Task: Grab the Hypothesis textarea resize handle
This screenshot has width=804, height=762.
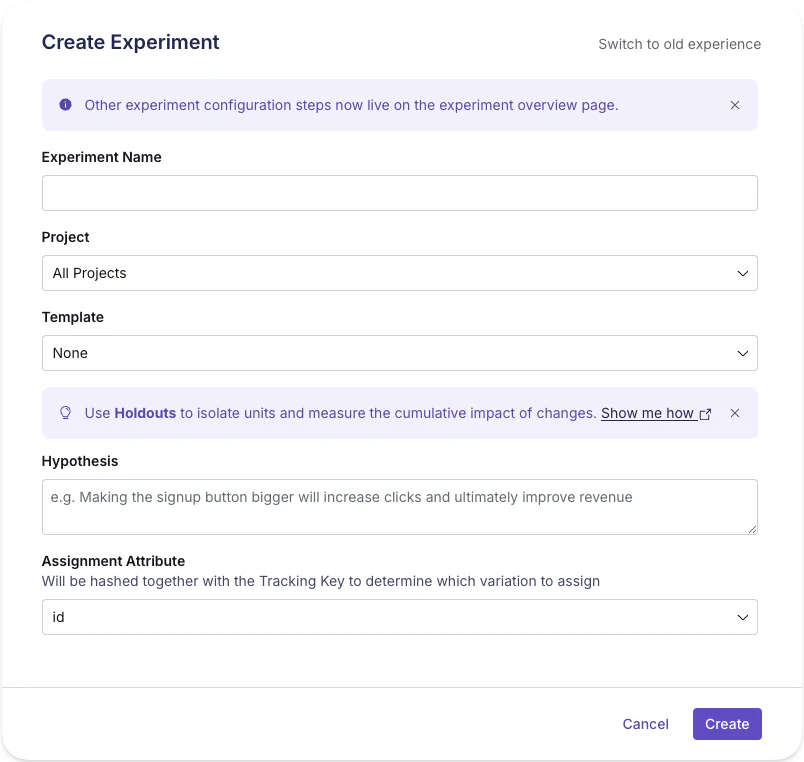Action: pos(752,530)
